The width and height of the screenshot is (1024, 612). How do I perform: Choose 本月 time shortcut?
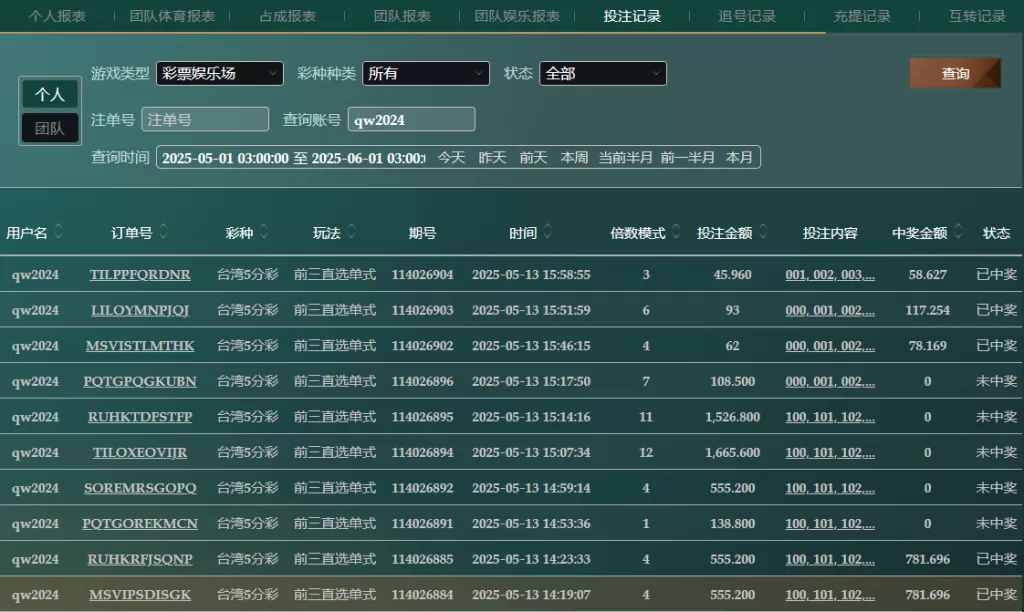pos(739,157)
